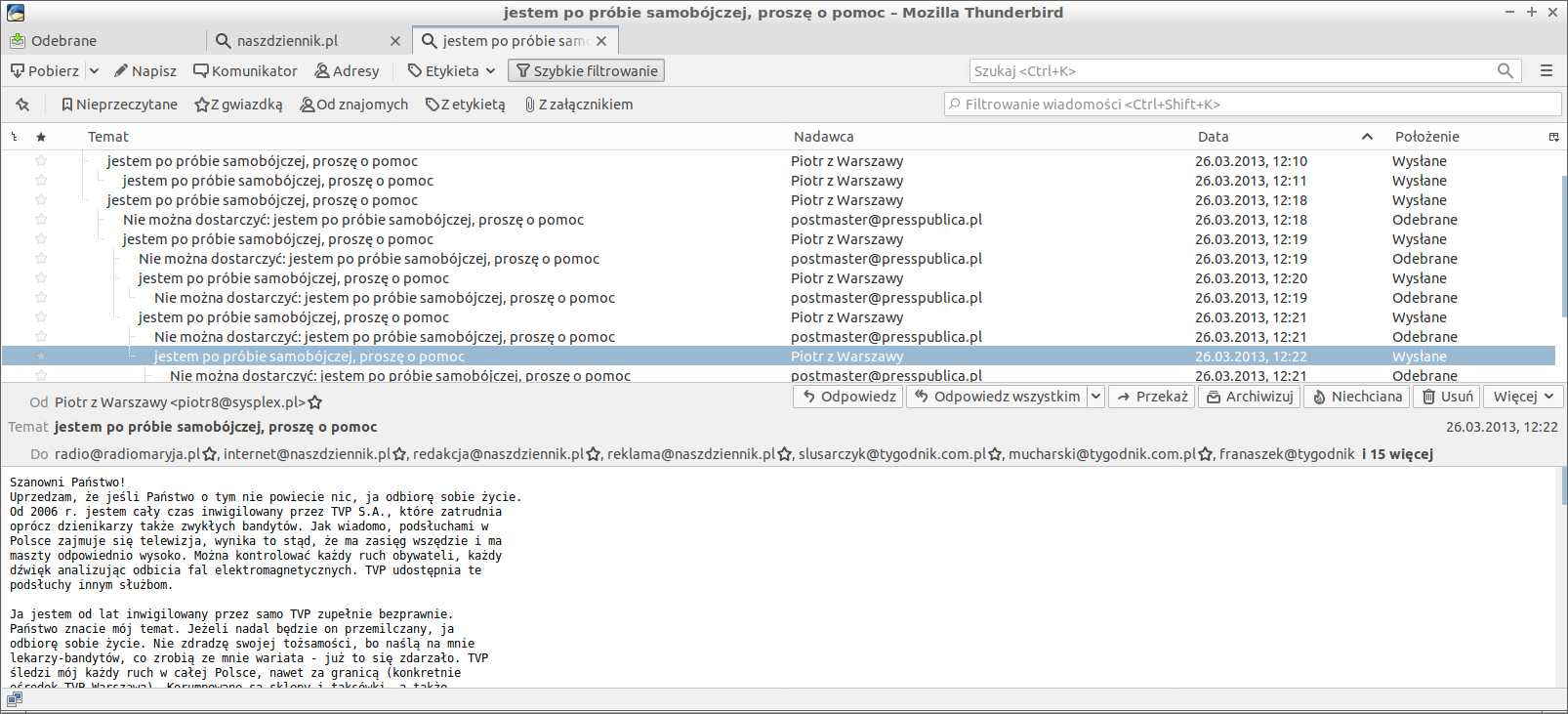This screenshot has height=714, width=1568.
Task: Click the column picker icon in header
Action: [x=1553, y=137]
